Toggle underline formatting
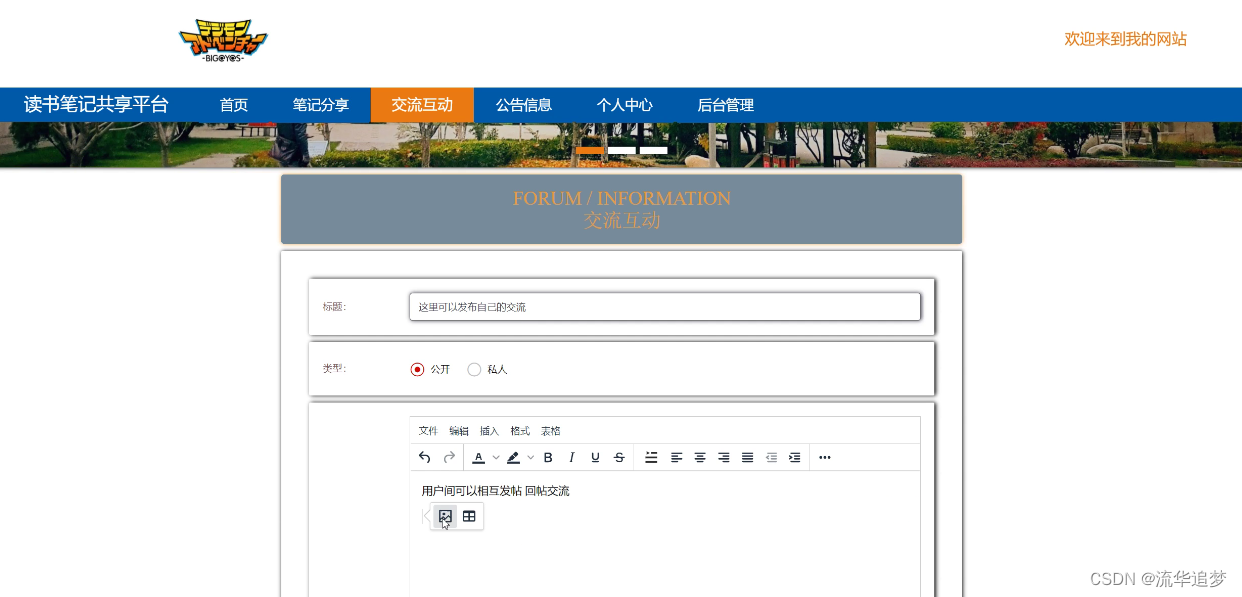This screenshot has width=1242, height=597. (595, 458)
